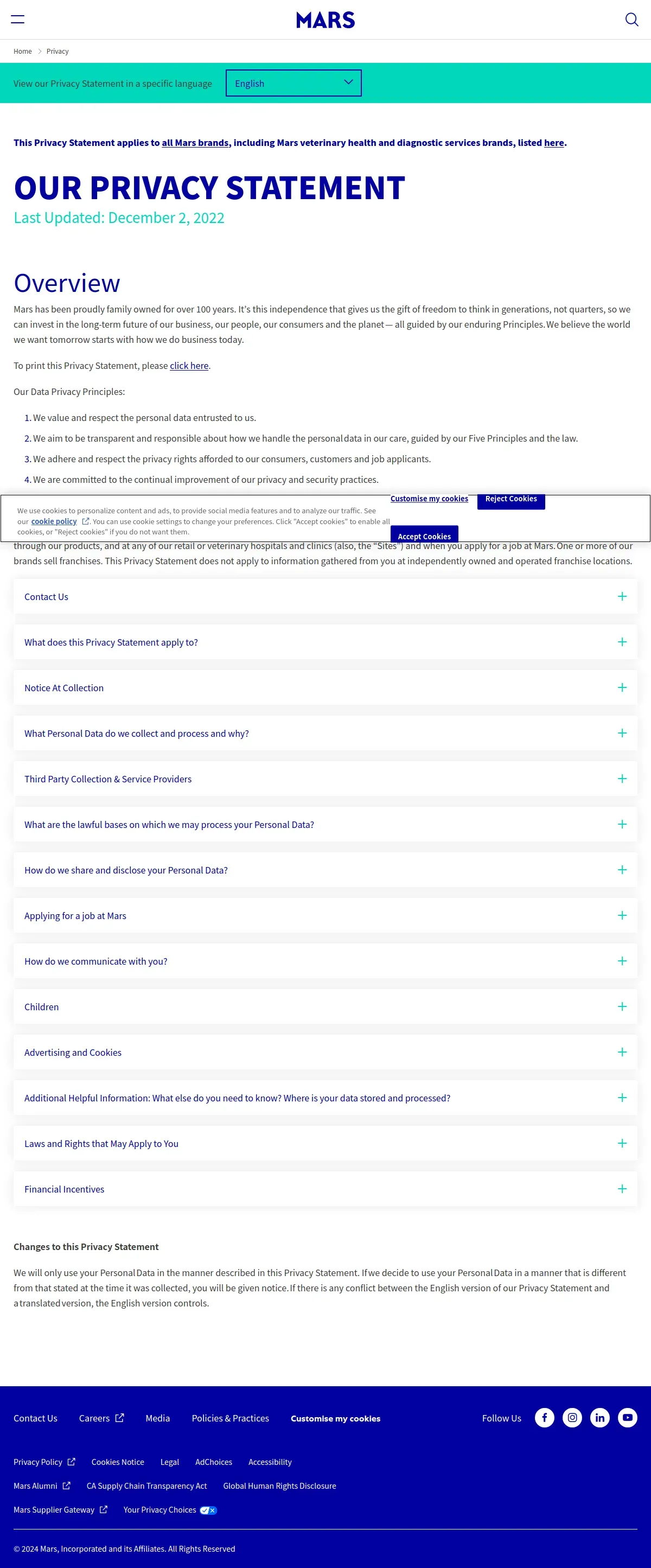Open footer Media link
Image resolution: width=651 pixels, height=1568 pixels.
157,1418
